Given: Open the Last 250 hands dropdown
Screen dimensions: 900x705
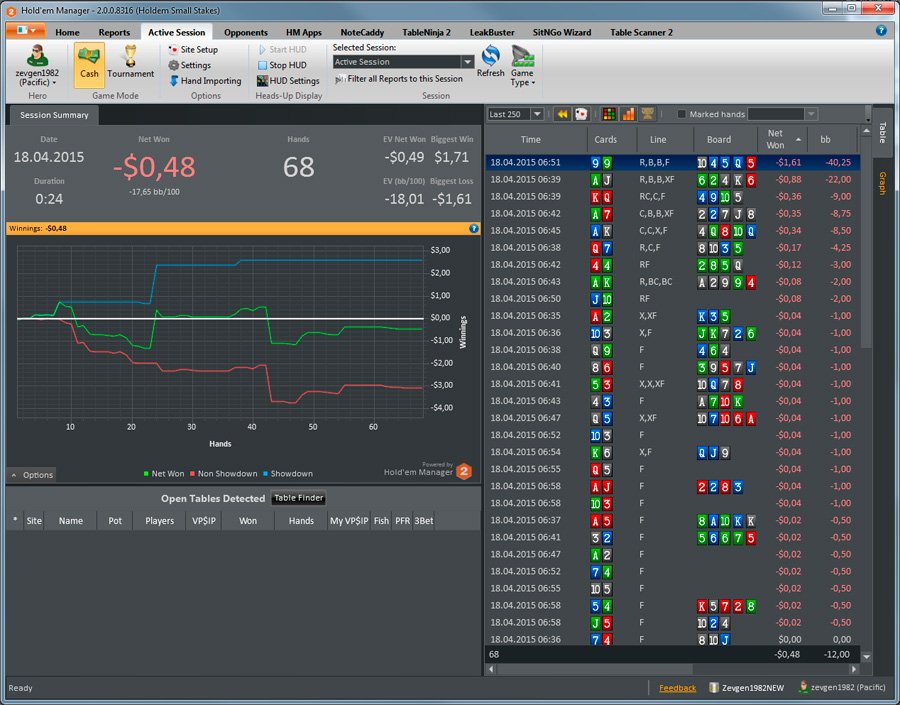Looking at the screenshot, I should pos(537,114).
